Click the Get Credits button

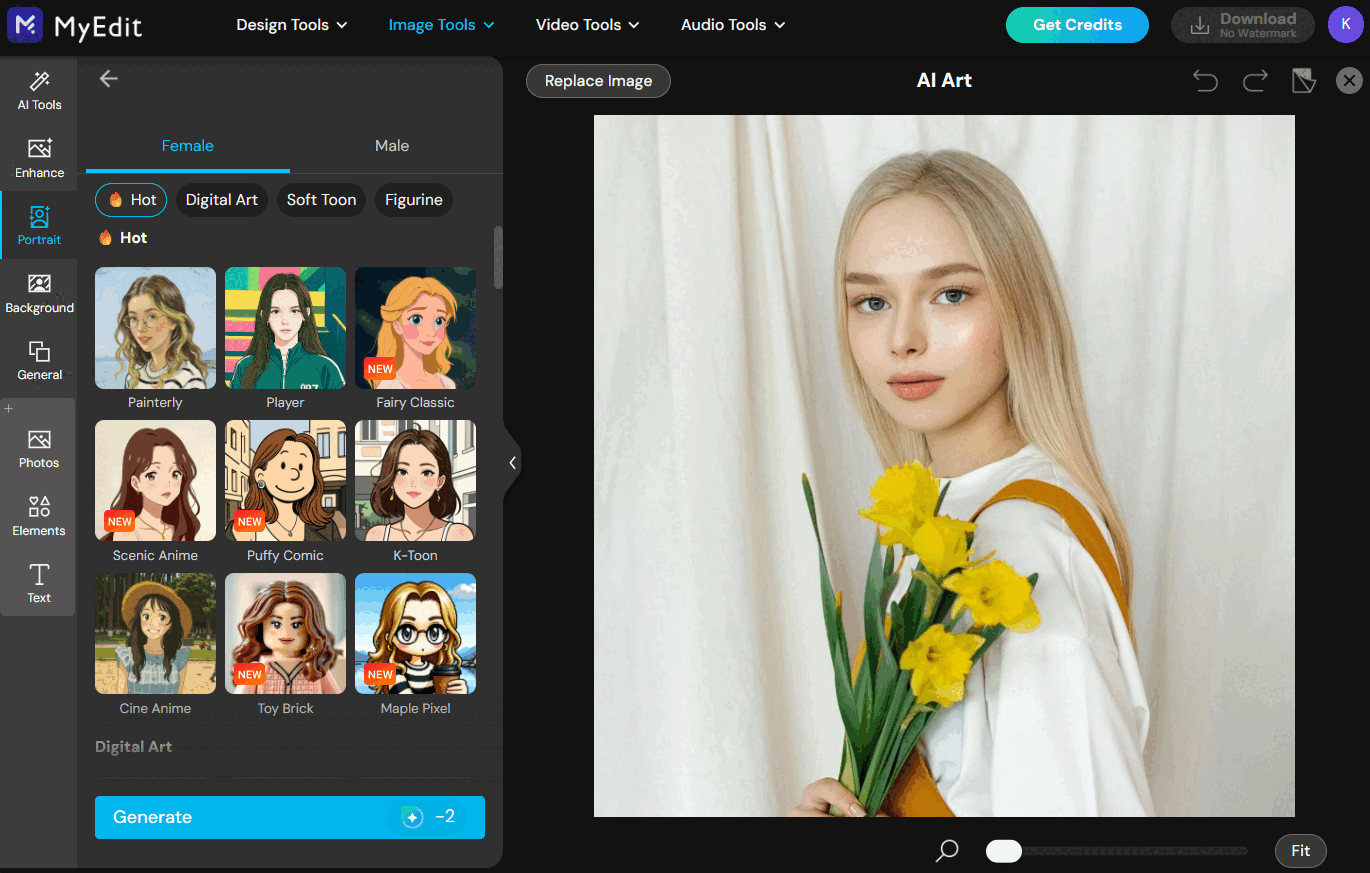click(1077, 25)
